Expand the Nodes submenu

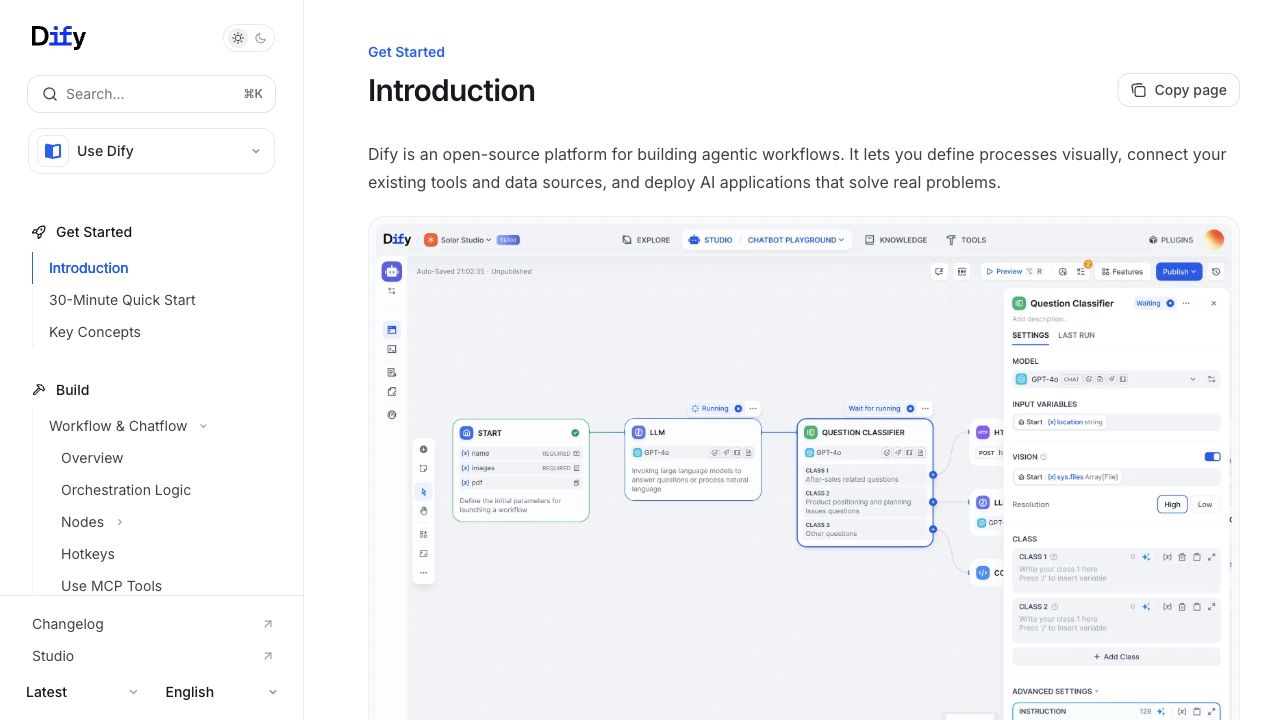pos(92,522)
